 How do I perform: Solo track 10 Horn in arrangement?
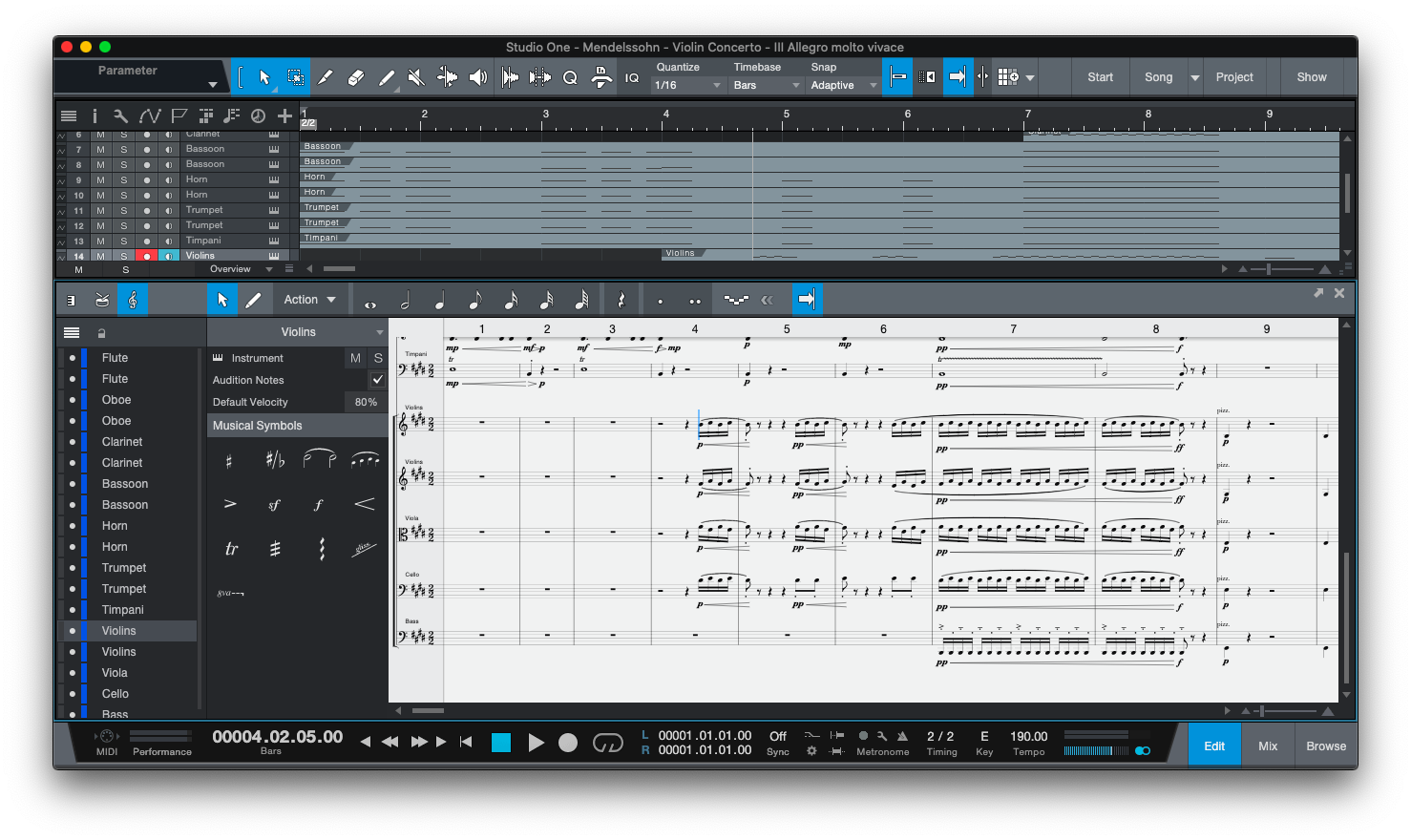point(123,196)
